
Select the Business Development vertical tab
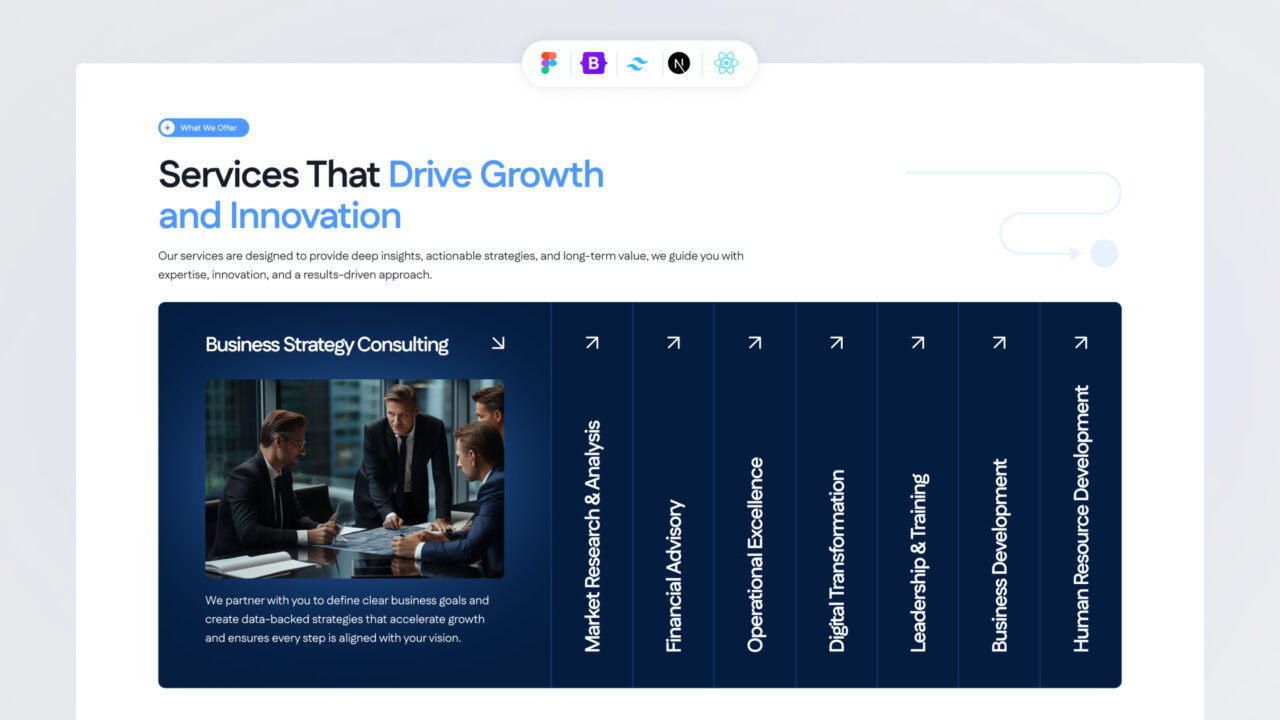click(999, 555)
